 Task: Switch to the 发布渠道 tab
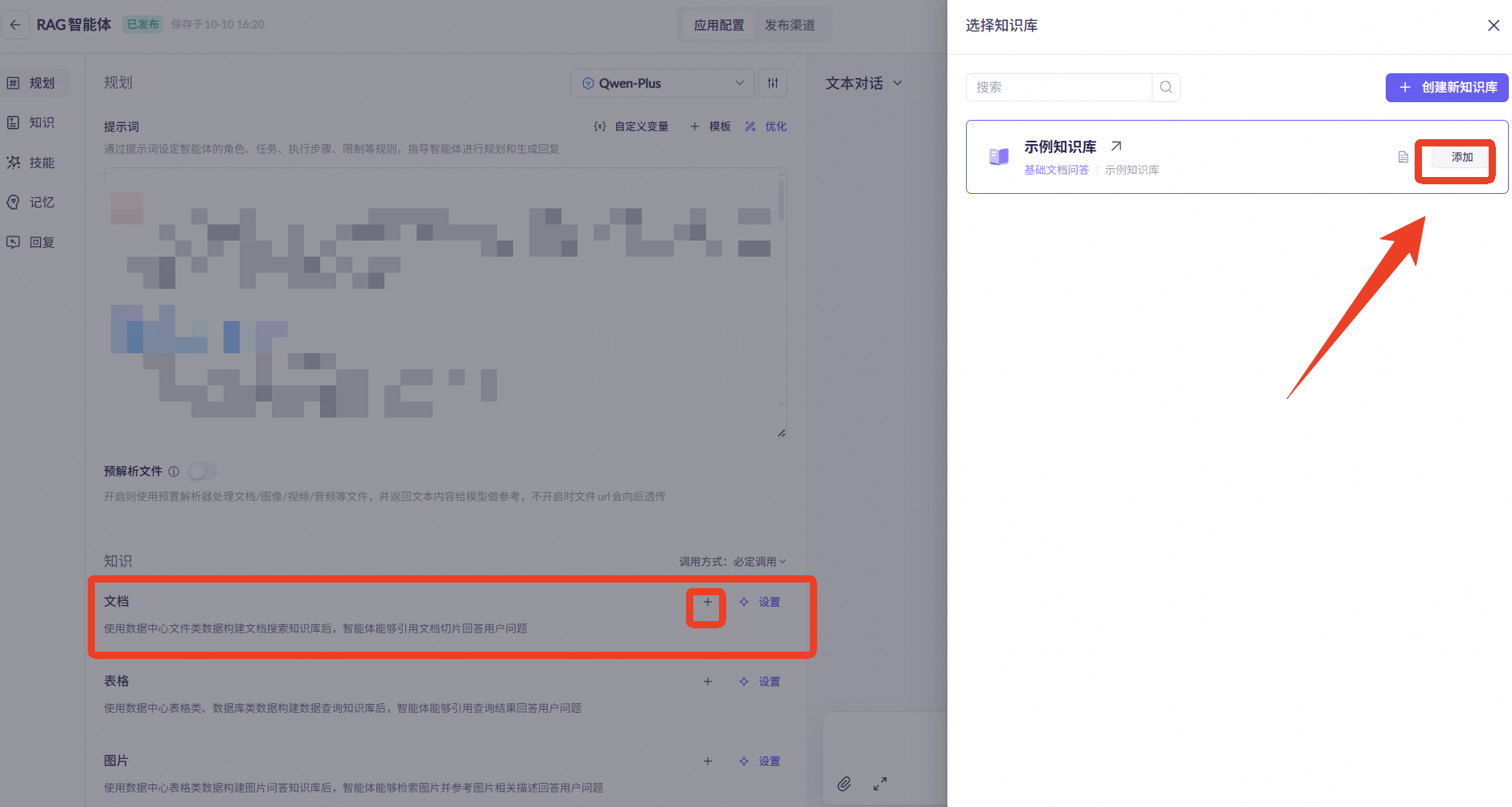[790, 25]
